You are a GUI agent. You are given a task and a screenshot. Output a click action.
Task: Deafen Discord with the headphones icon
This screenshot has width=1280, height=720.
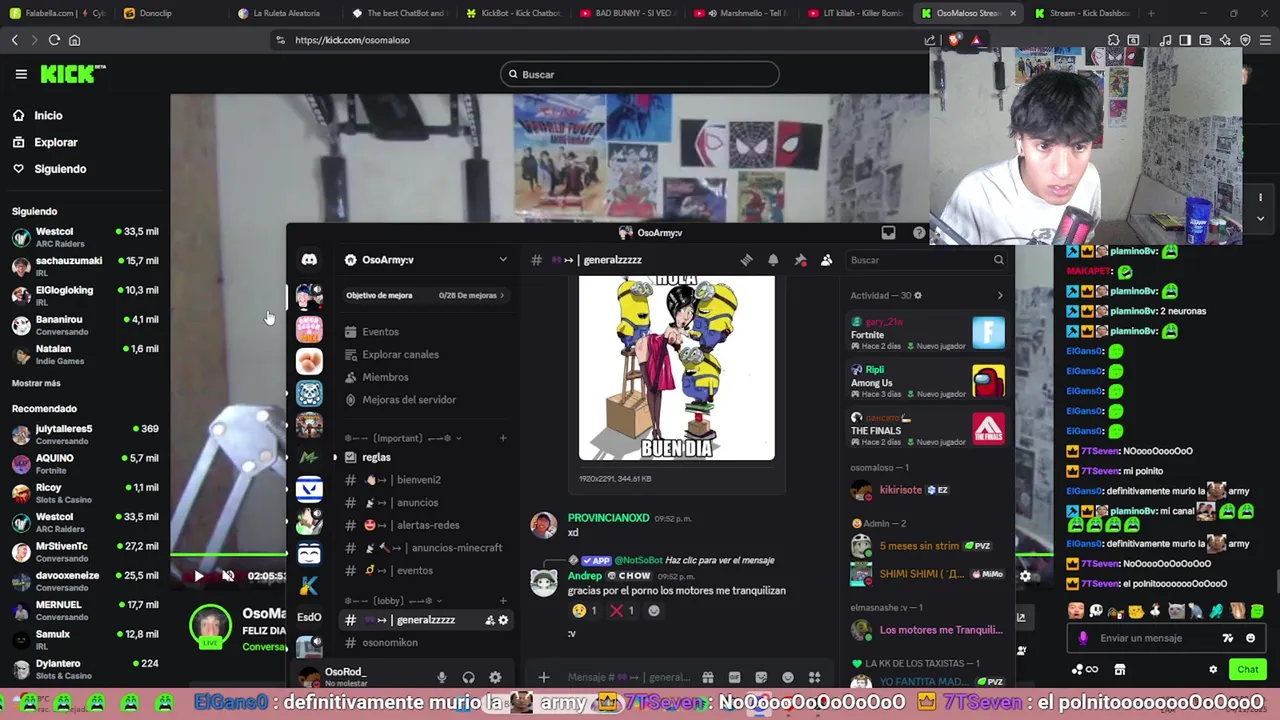point(468,677)
